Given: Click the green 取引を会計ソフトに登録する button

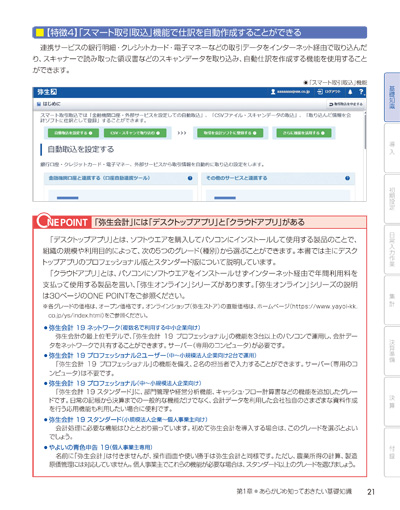Looking at the screenshot, I should point(230,133).
